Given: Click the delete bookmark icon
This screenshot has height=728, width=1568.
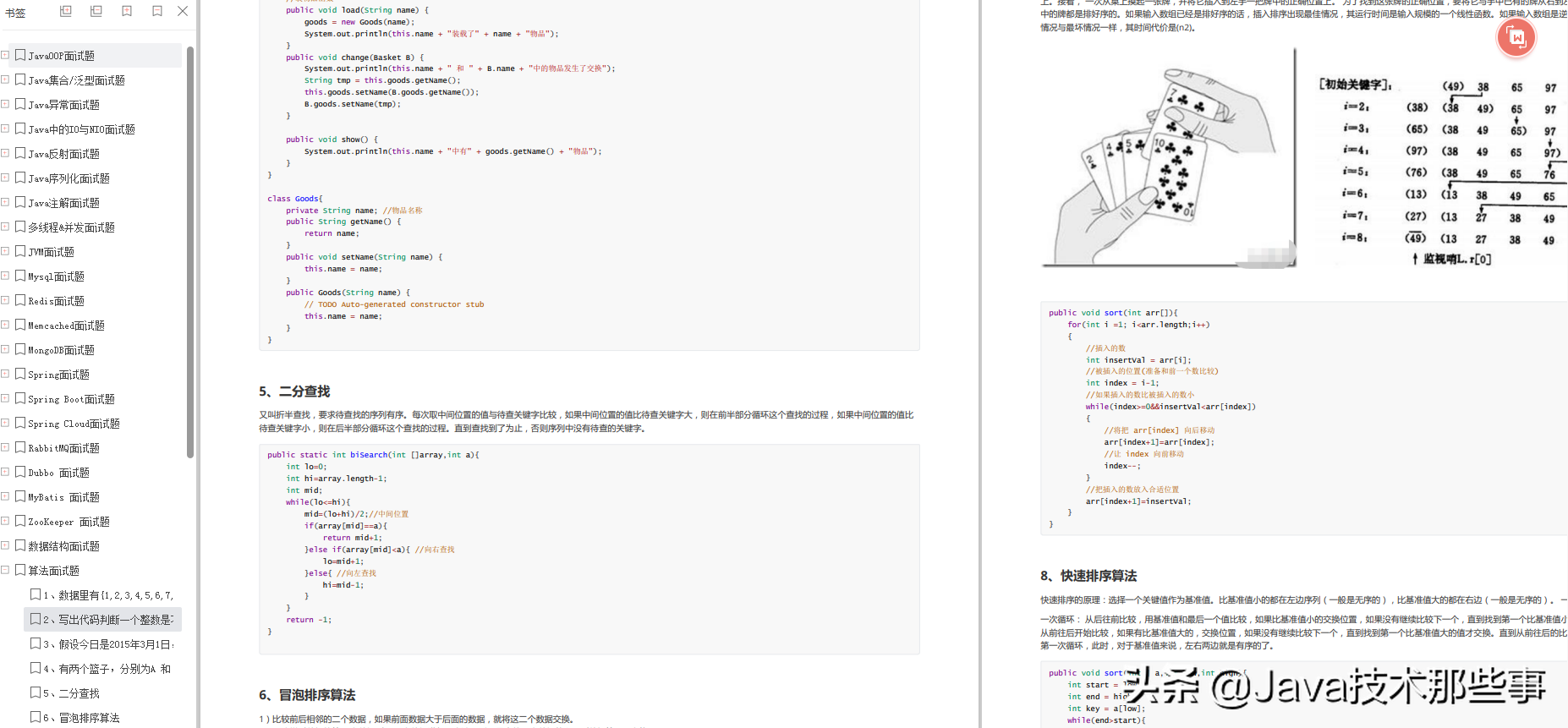Looking at the screenshot, I should 156,11.
